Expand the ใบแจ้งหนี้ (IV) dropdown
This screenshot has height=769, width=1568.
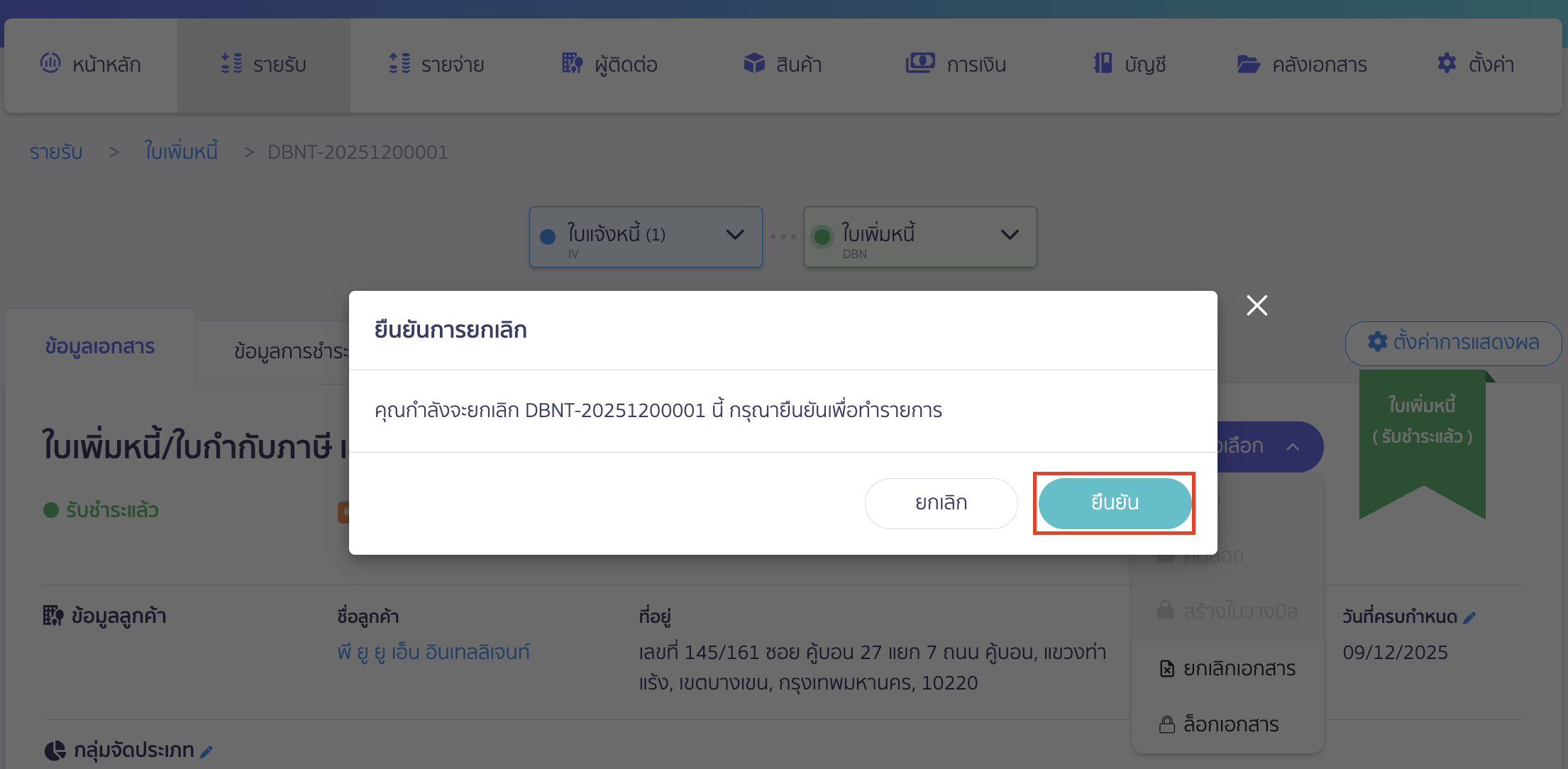click(x=735, y=236)
